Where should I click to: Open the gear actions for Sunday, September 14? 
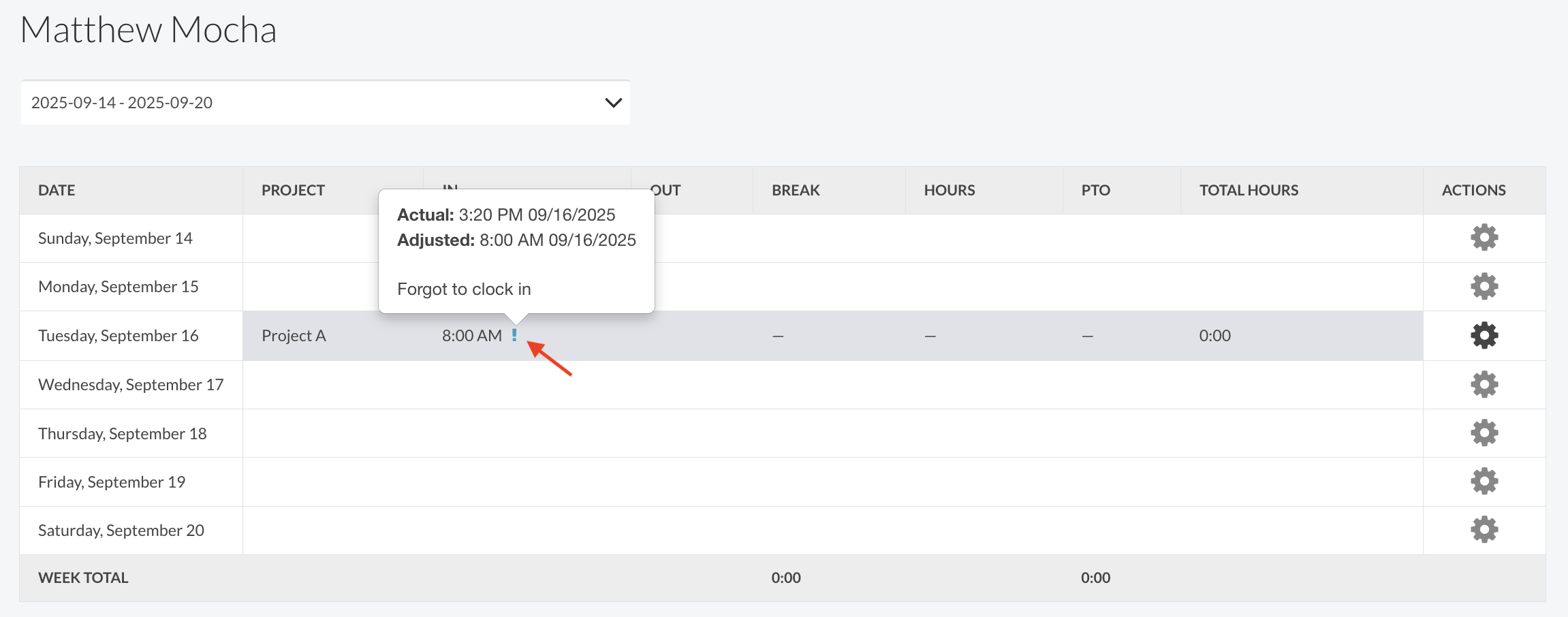pyautogui.click(x=1484, y=238)
